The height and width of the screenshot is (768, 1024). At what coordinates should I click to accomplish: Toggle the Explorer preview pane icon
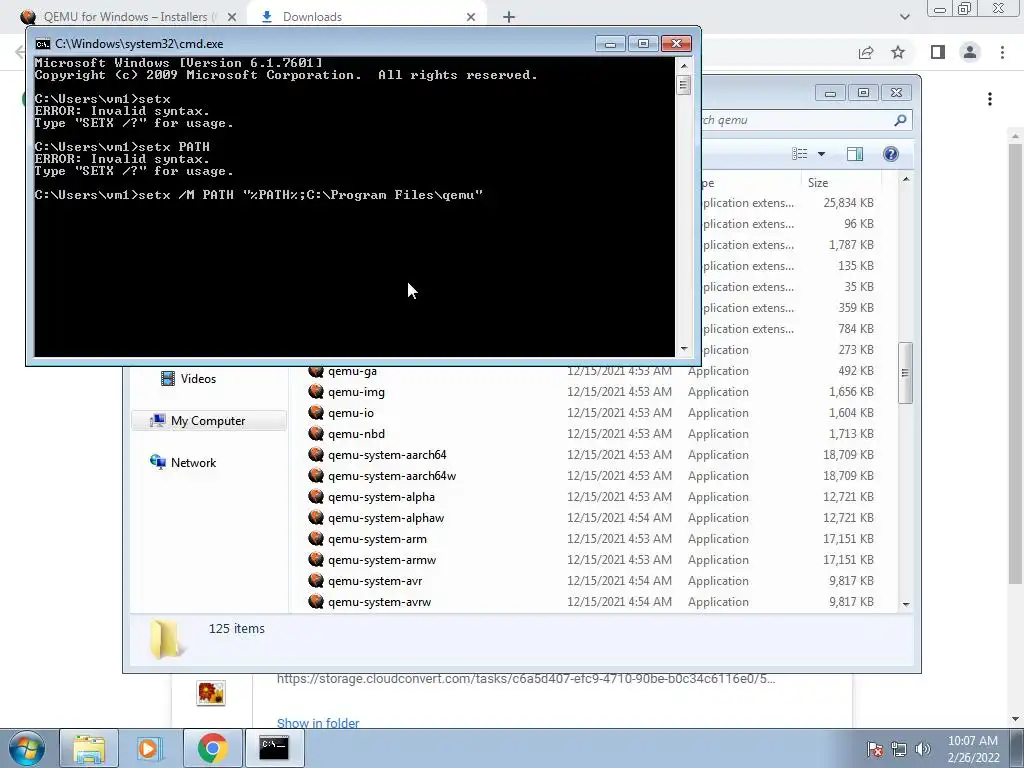(x=855, y=154)
